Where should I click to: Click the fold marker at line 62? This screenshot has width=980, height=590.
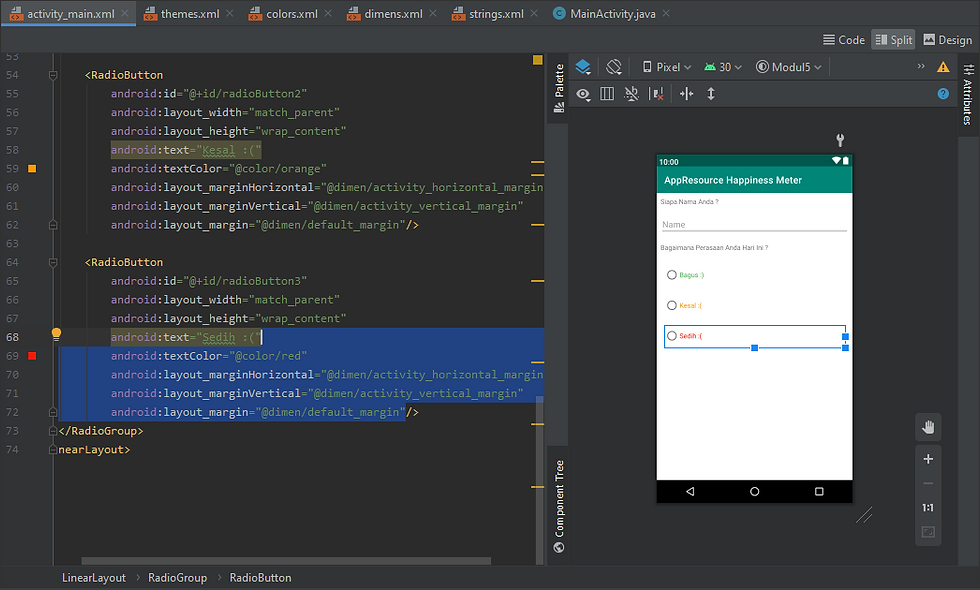53,225
